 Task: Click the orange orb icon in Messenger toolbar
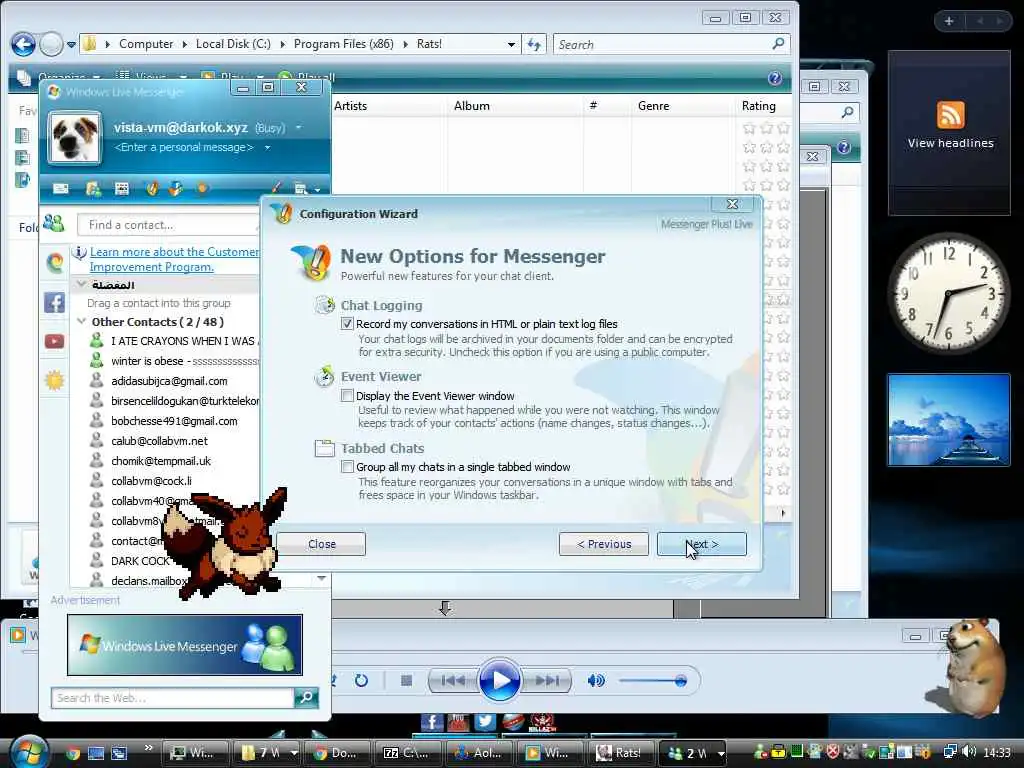click(202, 188)
